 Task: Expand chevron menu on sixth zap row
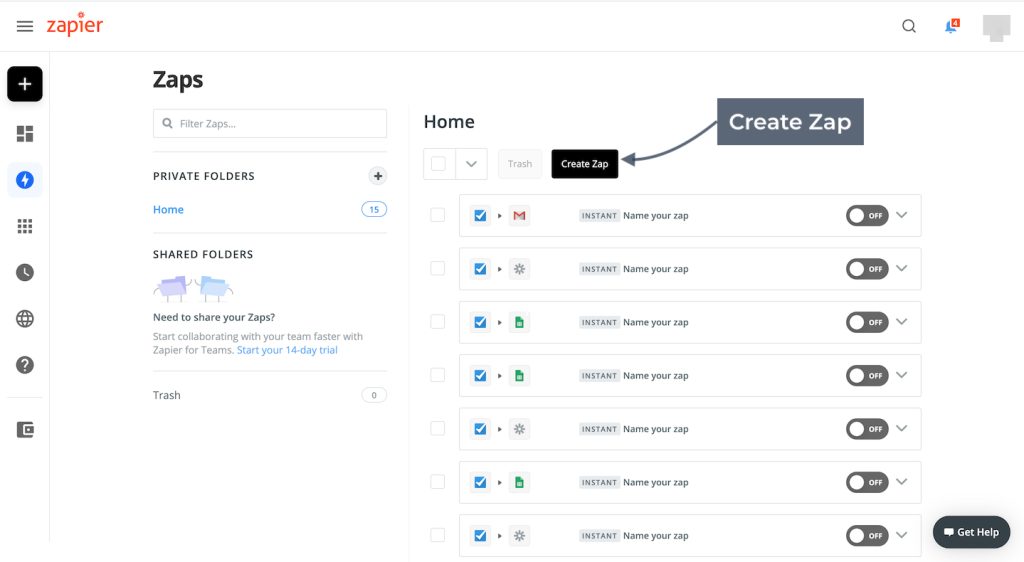coord(902,482)
